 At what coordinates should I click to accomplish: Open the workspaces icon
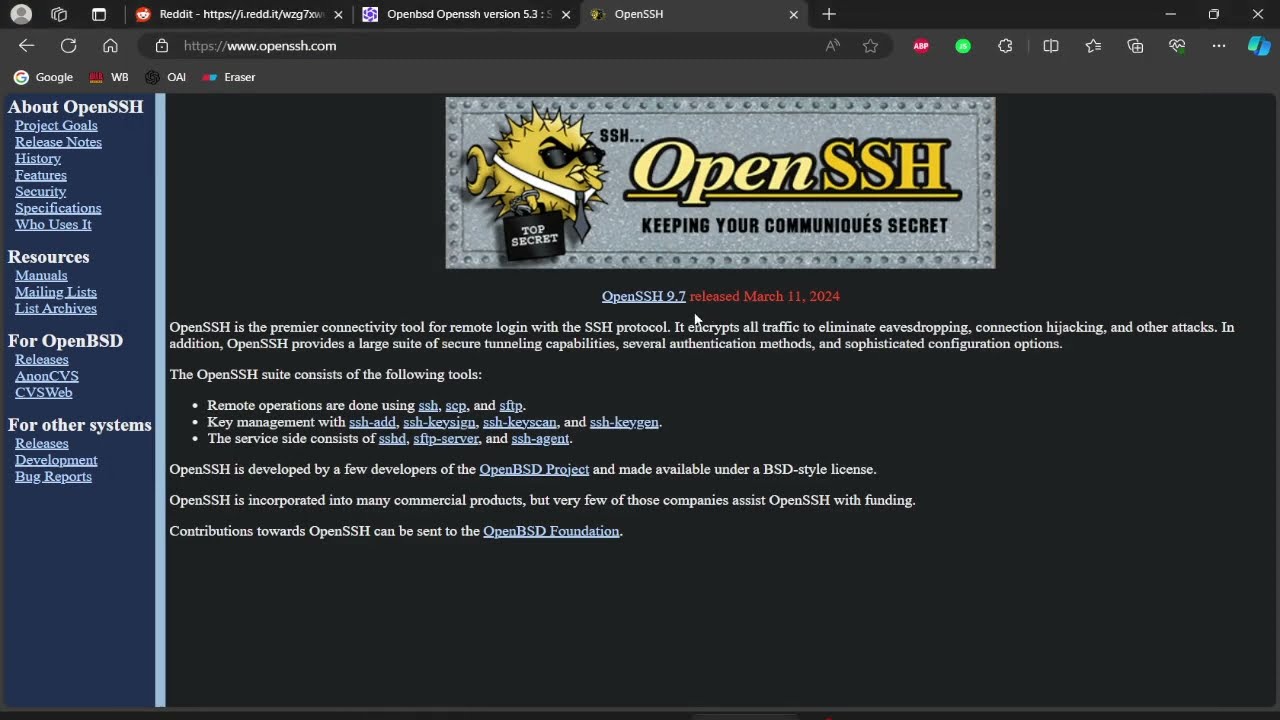pos(59,14)
